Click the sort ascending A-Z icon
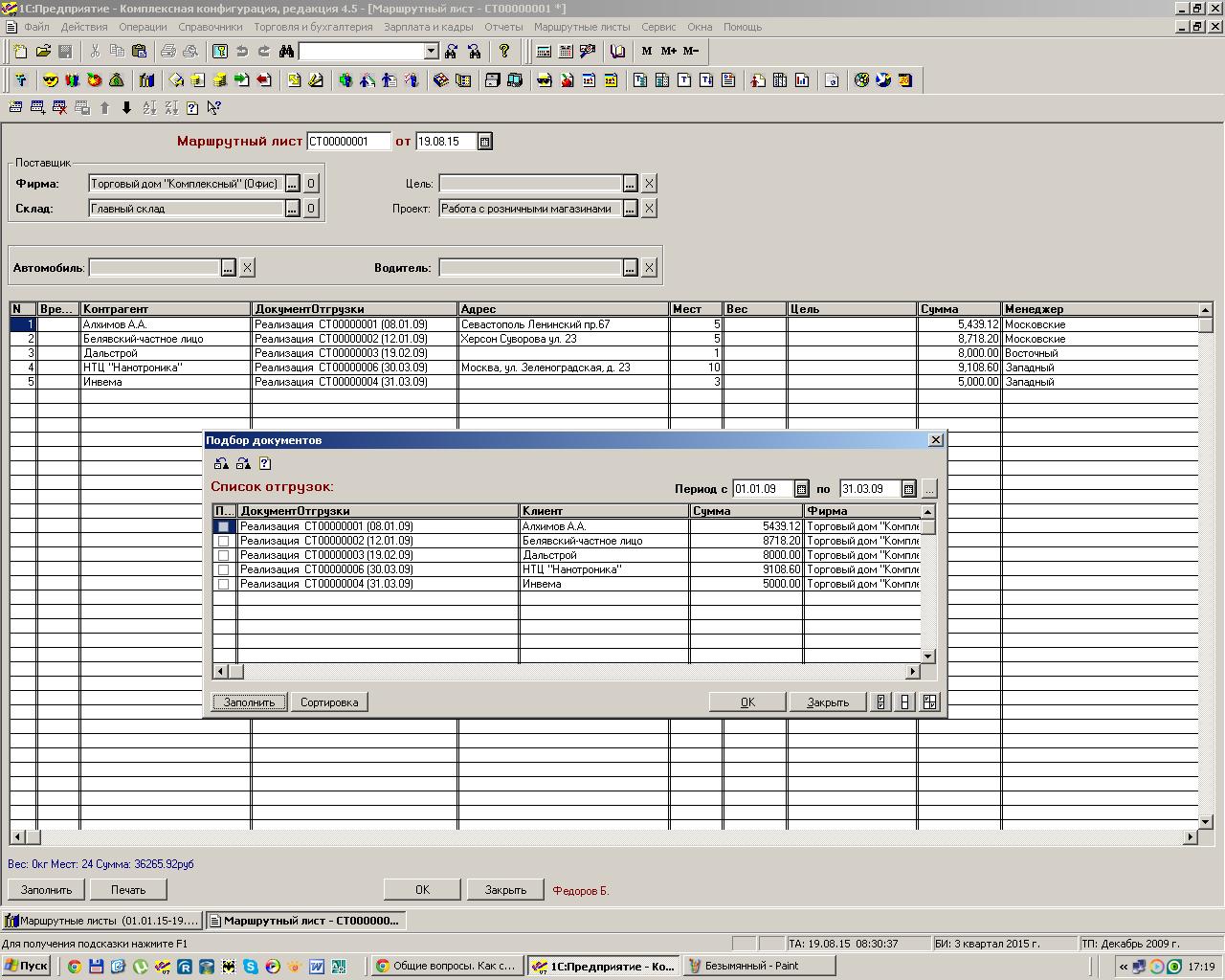Viewport: 1225px width, 980px height. 149,108
